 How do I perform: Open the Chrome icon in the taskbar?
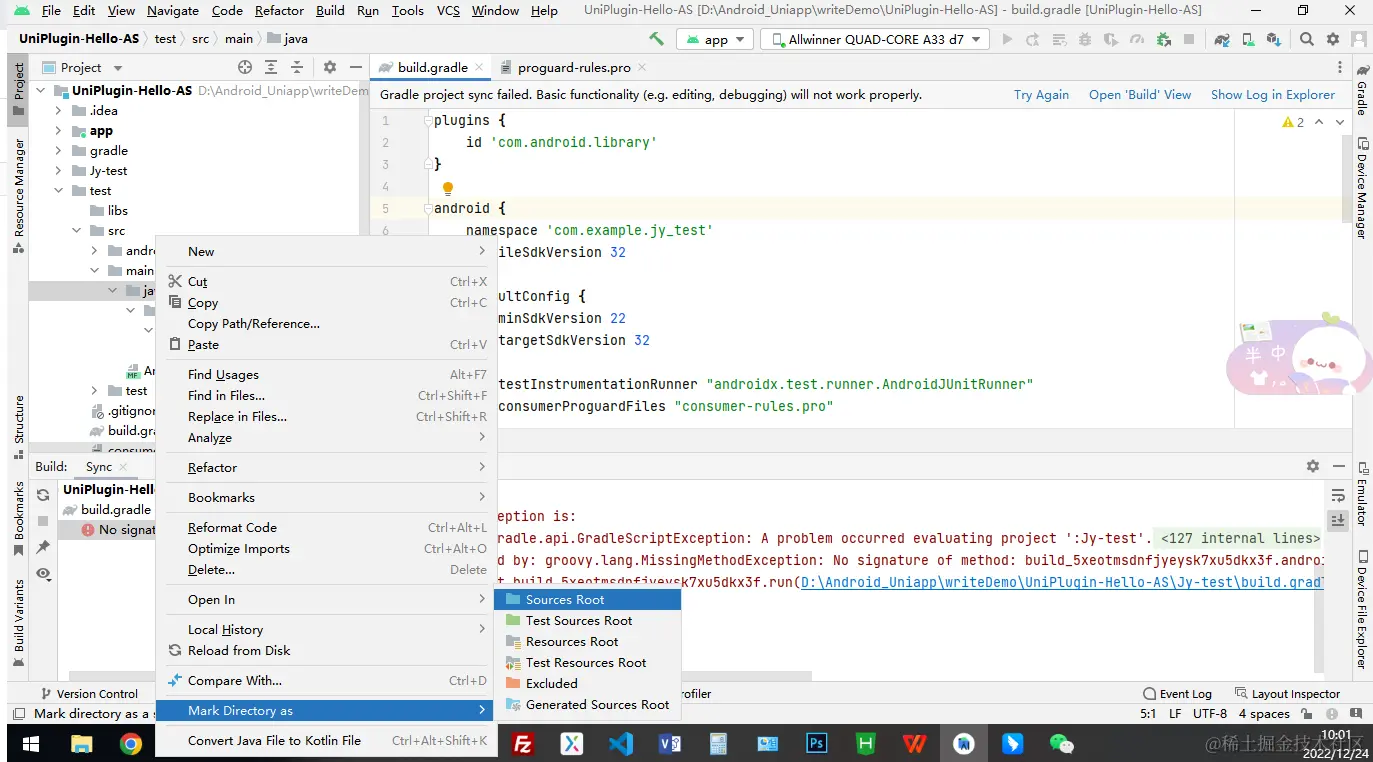(x=130, y=743)
